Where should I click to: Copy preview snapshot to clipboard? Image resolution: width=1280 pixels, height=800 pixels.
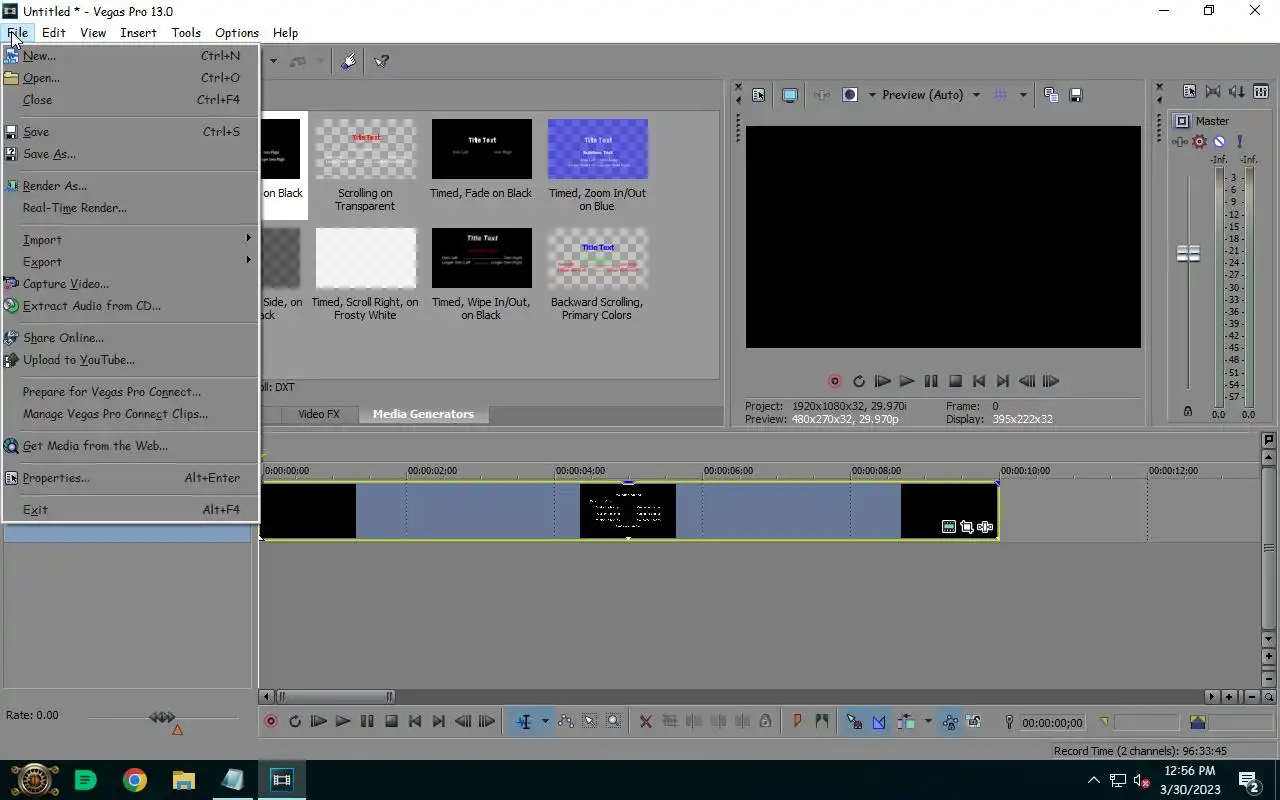(x=1051, y=95)
